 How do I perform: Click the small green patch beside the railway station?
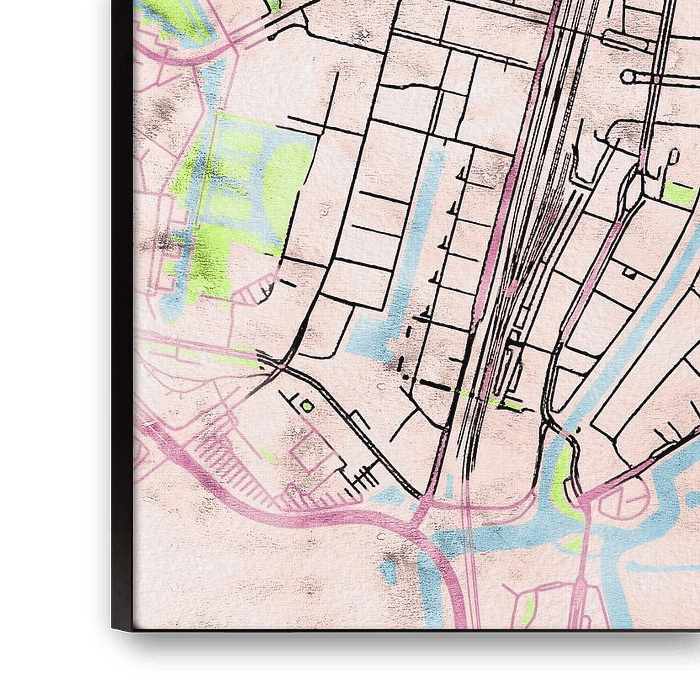pyautogui.click(x=512, y=404)
